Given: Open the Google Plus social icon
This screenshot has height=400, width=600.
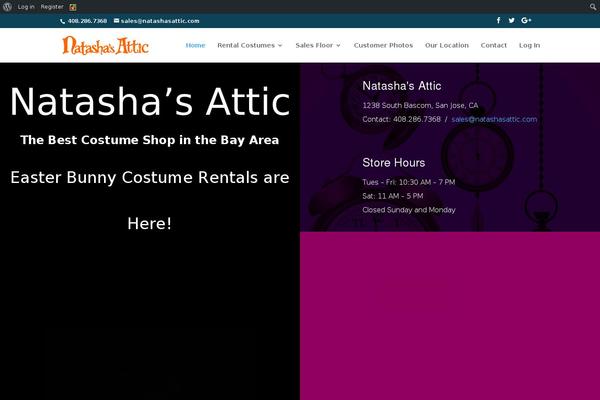Looking at the screenshot, I should coord(526,20).
